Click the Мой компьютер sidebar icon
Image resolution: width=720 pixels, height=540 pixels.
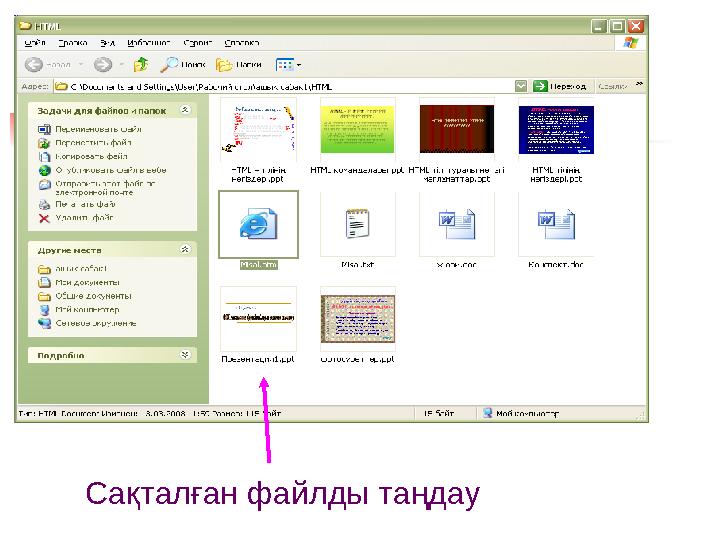44,310
